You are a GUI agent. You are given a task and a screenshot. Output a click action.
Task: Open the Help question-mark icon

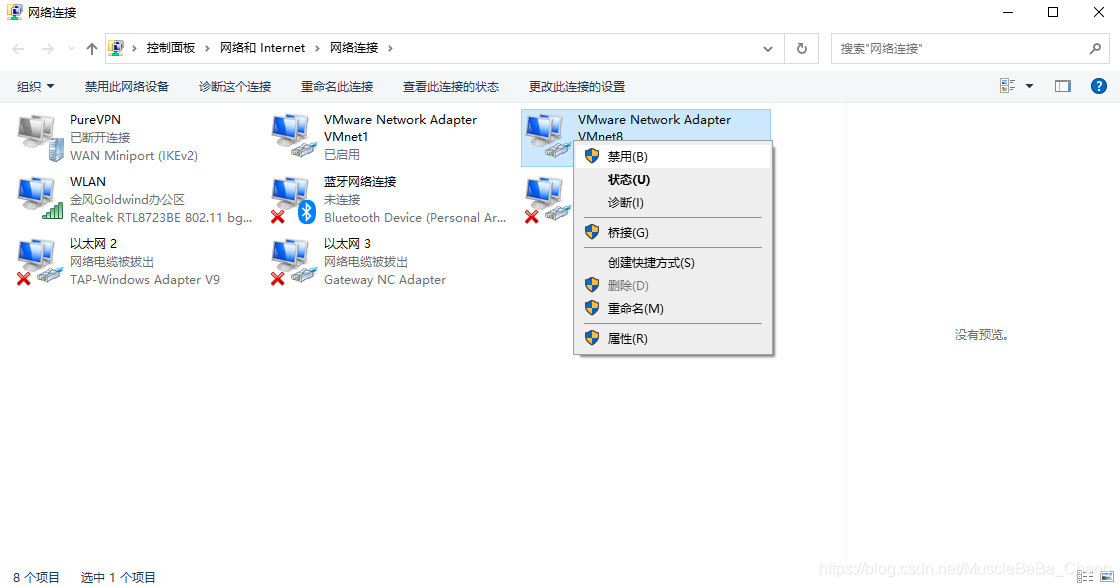pos(1099,86)
